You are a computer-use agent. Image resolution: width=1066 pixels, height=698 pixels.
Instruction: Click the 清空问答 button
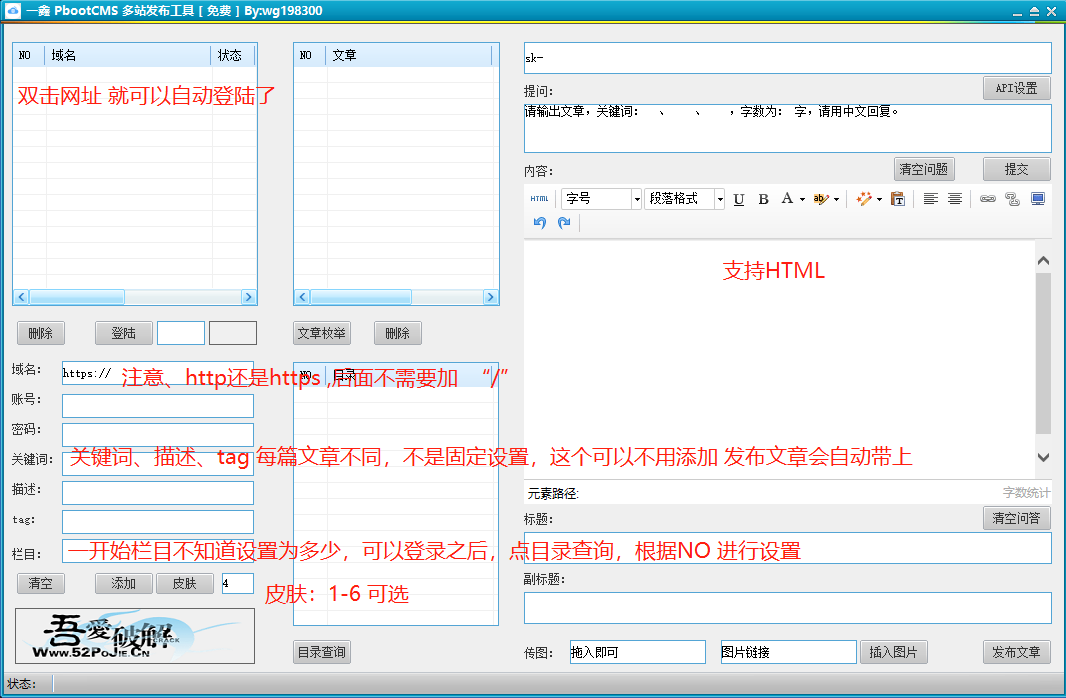pos(1016,518)
